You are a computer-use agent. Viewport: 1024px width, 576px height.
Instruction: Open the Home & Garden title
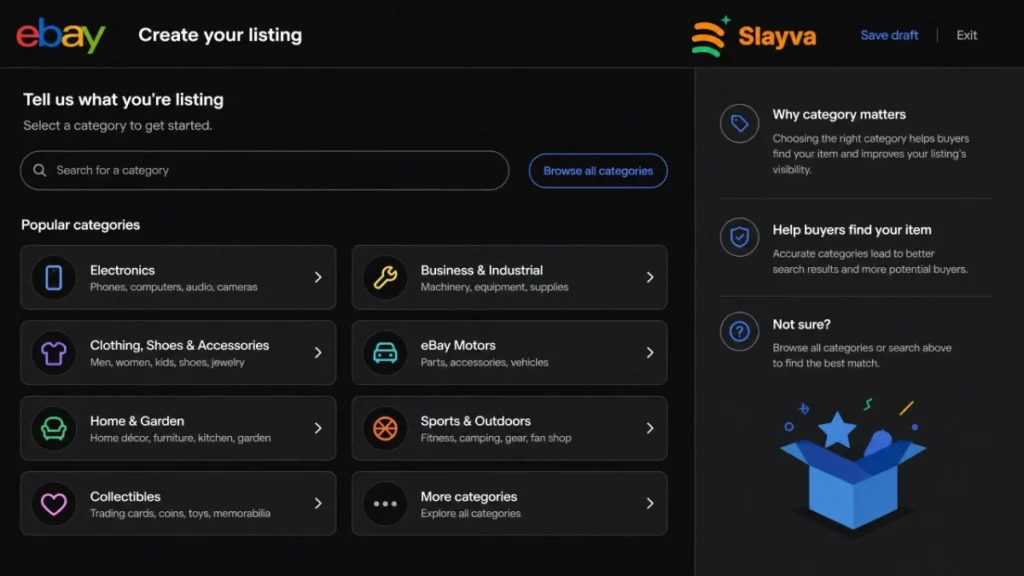[x=137, y=421]
